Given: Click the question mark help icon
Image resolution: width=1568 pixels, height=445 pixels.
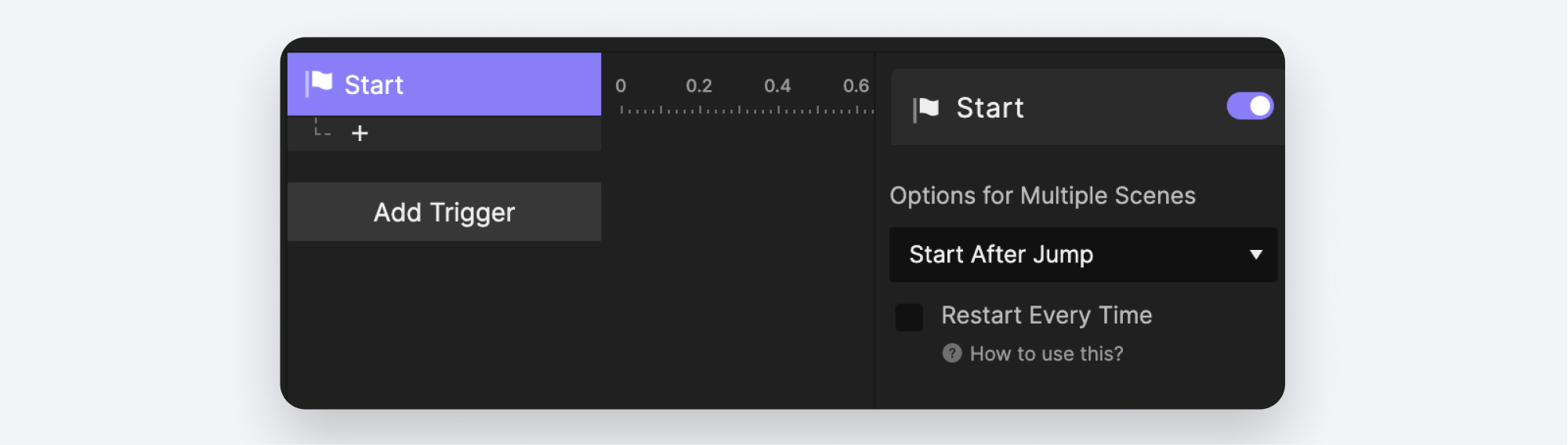Looking at the screenshot, I should 951,353.
